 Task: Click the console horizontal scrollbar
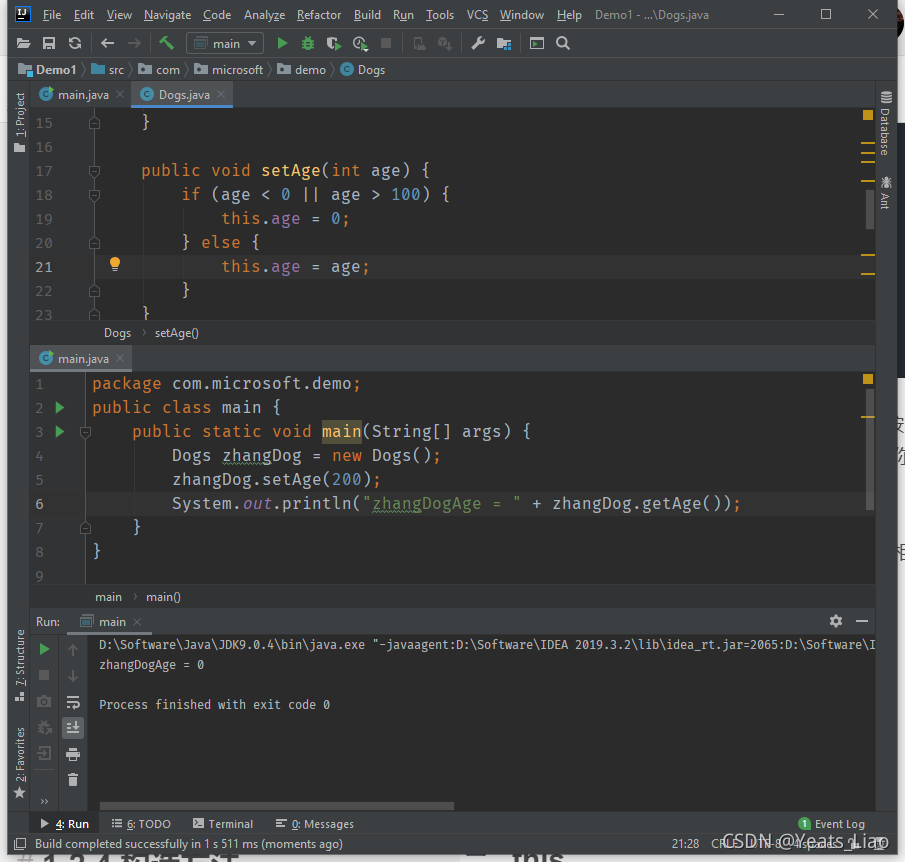[x=276, y=805]
